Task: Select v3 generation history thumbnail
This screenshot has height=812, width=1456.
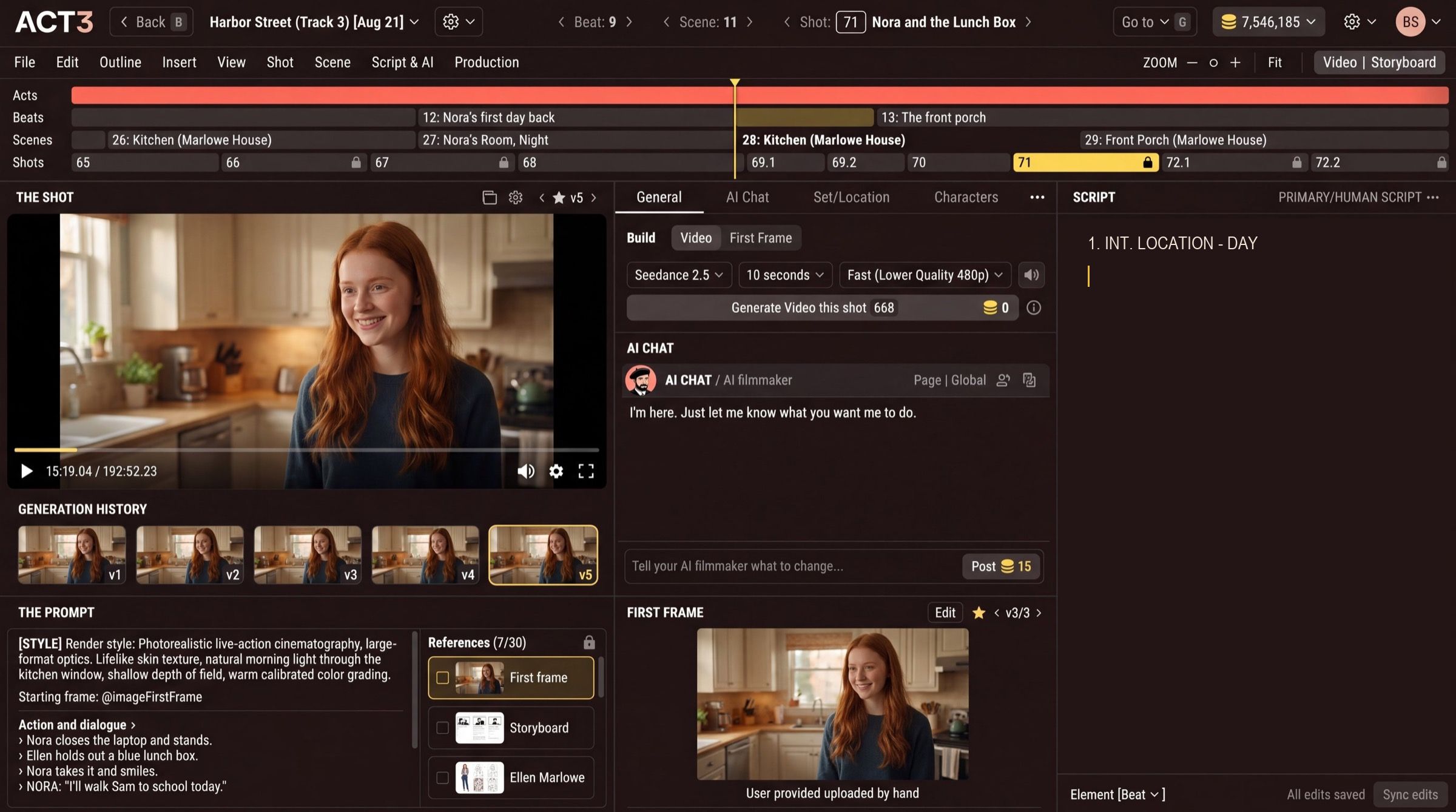Action: (x=308, y=555)
